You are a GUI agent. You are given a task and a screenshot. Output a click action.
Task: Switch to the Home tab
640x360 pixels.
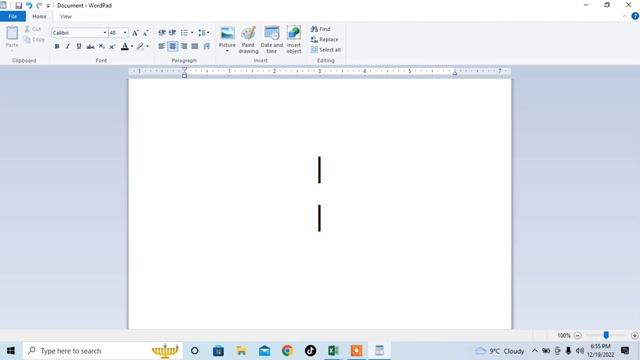pyautogui.click(x=39, y=16)
